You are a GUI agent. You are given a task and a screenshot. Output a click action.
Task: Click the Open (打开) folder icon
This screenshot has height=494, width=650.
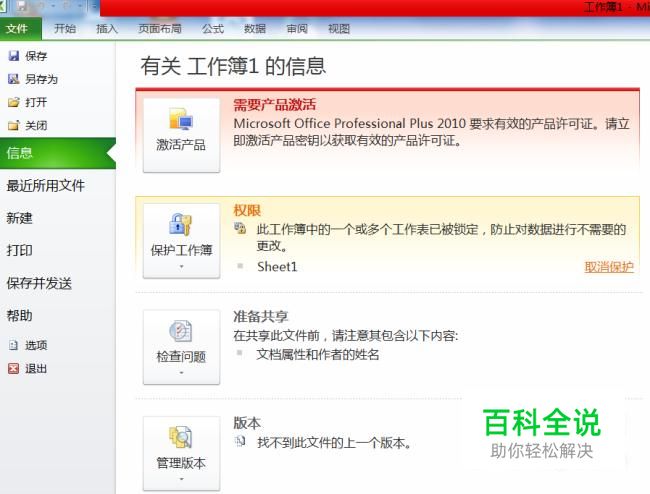(14, 102)
